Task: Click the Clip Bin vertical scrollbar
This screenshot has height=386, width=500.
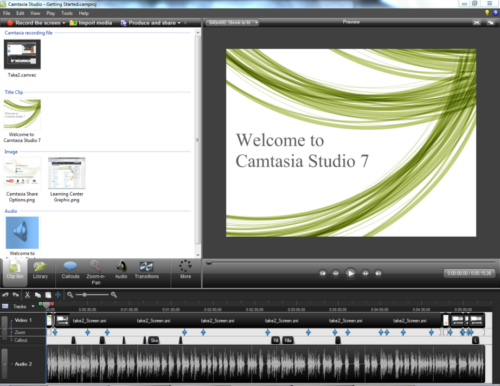Action: coord(198,140)
